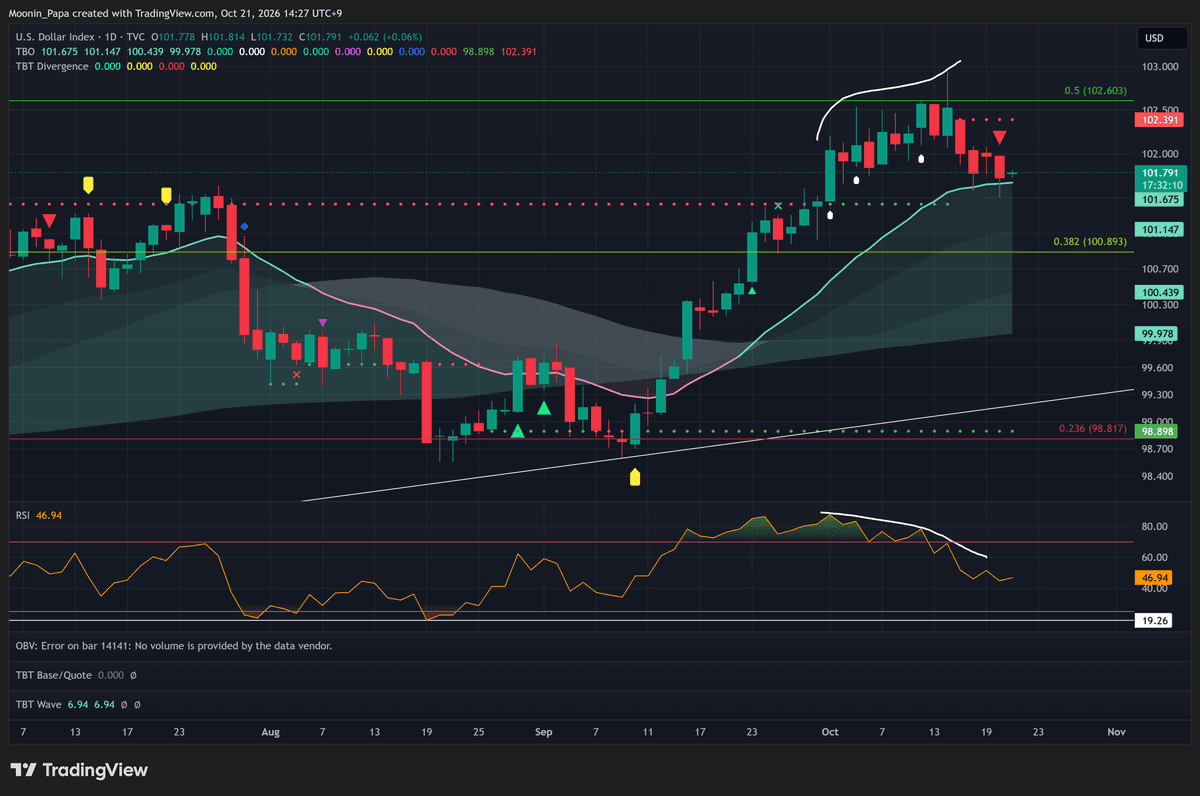
Task: Select the RSI pane legend label
Action: 23,514
